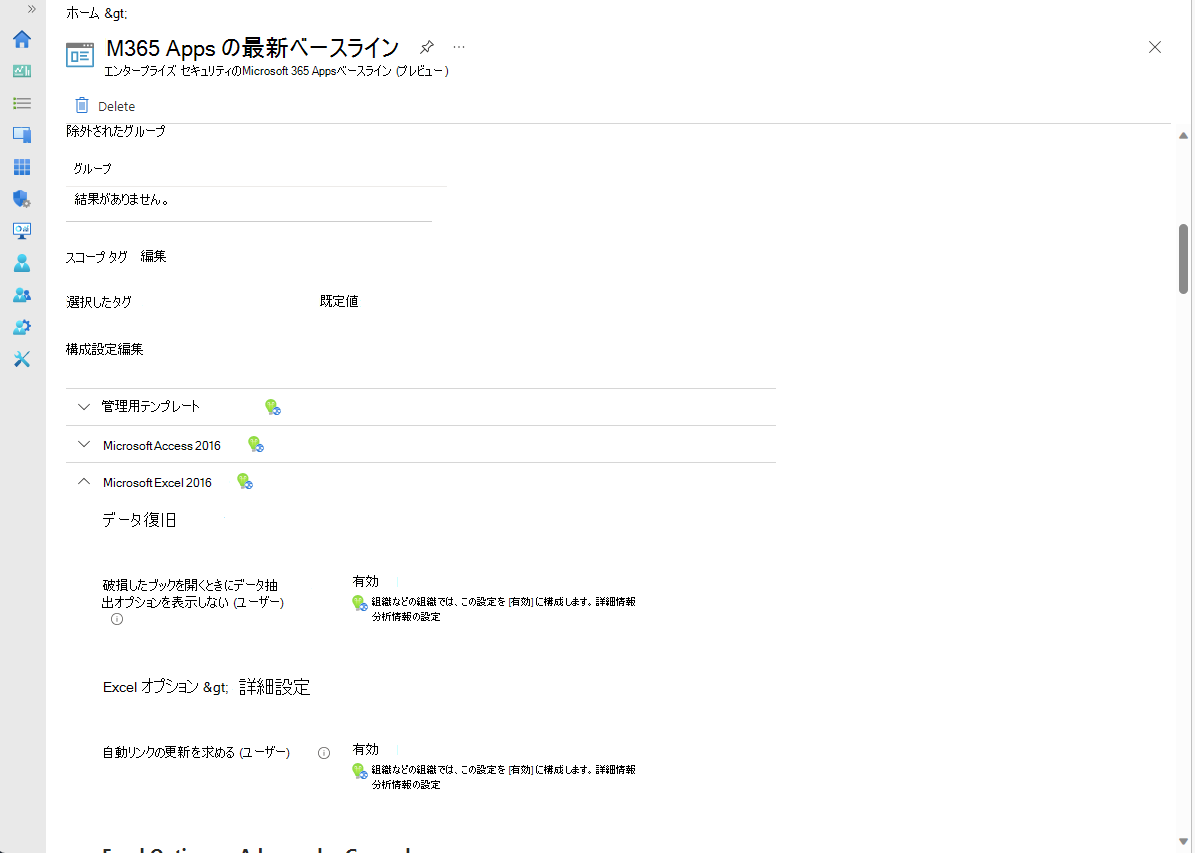
Task: Click insight lightbulb beside Microsoft Access 2016
Action: tap(256, 444)
